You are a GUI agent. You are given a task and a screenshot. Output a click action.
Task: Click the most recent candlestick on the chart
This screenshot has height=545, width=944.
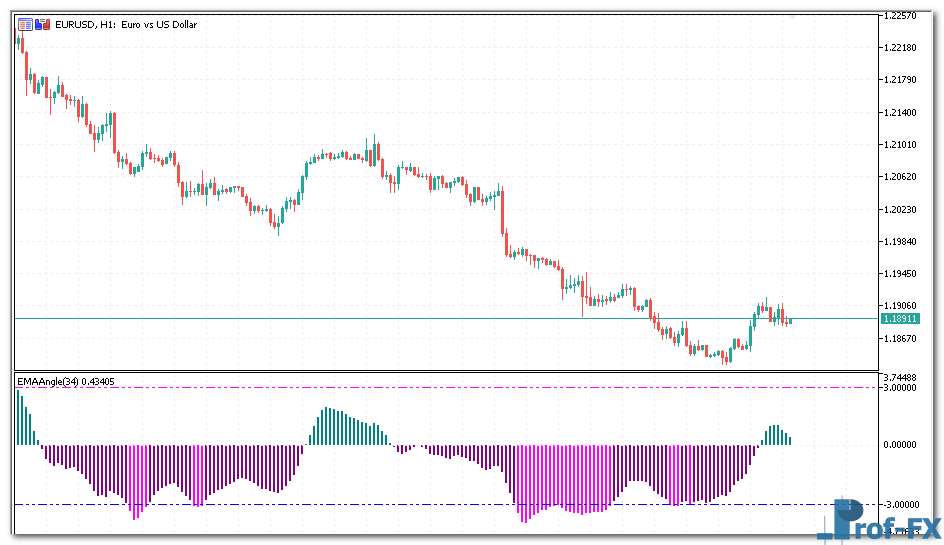[x=789, y=321]
